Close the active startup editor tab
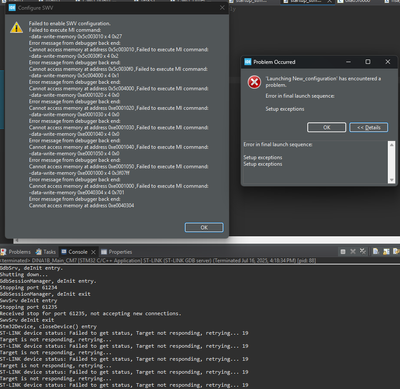 (x=330, y=1)
